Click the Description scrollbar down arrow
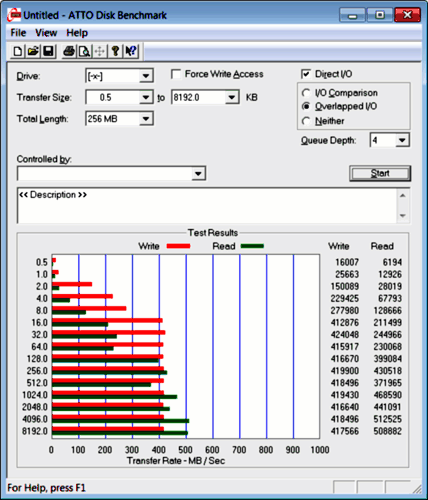The height and width of the screenshot is (500, 428). pos(403,215)
